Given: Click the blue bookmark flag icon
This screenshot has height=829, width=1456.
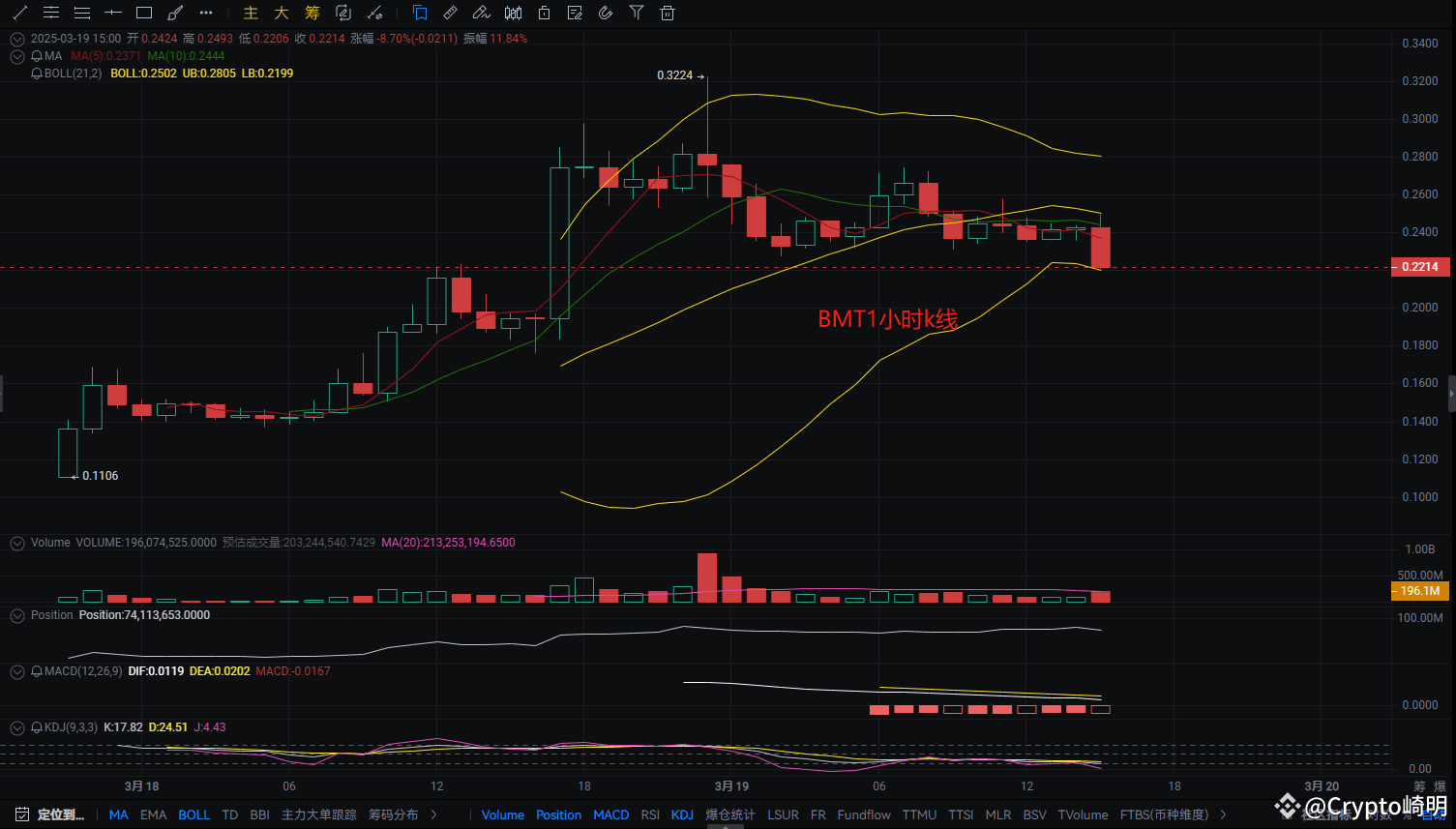Looking at the screenshot, I should pyautogui.click(x=419, y=13).
